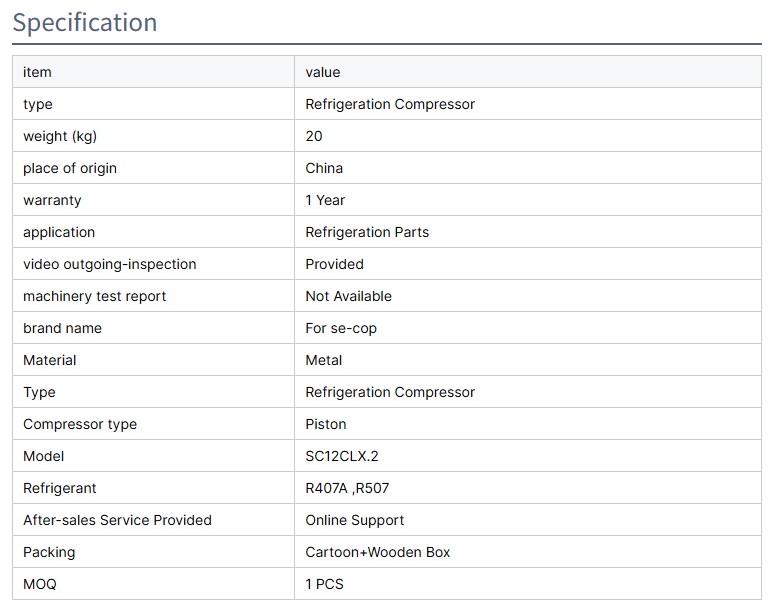
Task: Click the 'R407A ,R507' refrigerant value
Action: click(347, 488)
